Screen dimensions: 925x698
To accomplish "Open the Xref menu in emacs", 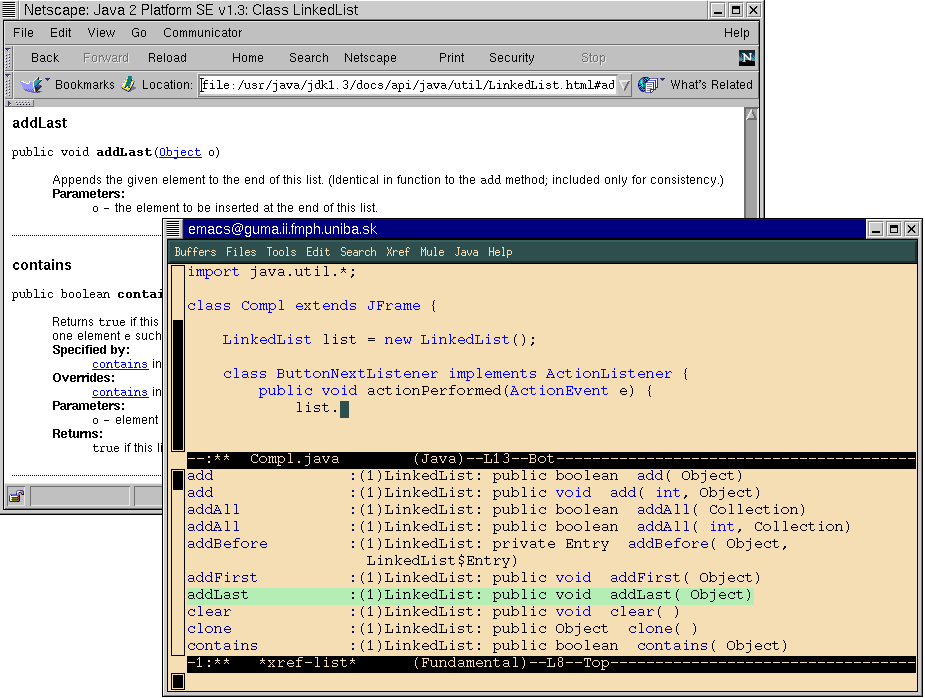I will pos(398,252).
